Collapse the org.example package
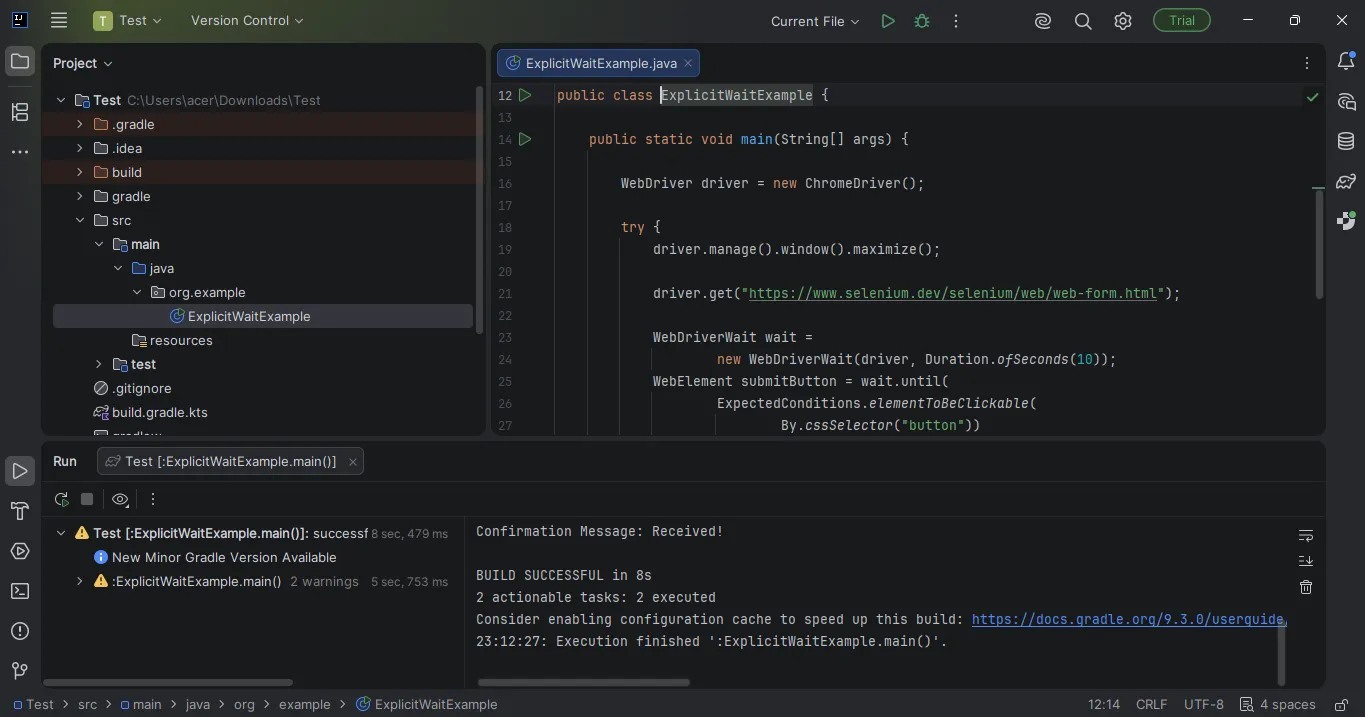This screenshot has height=717, width=1365. point(137,292)
